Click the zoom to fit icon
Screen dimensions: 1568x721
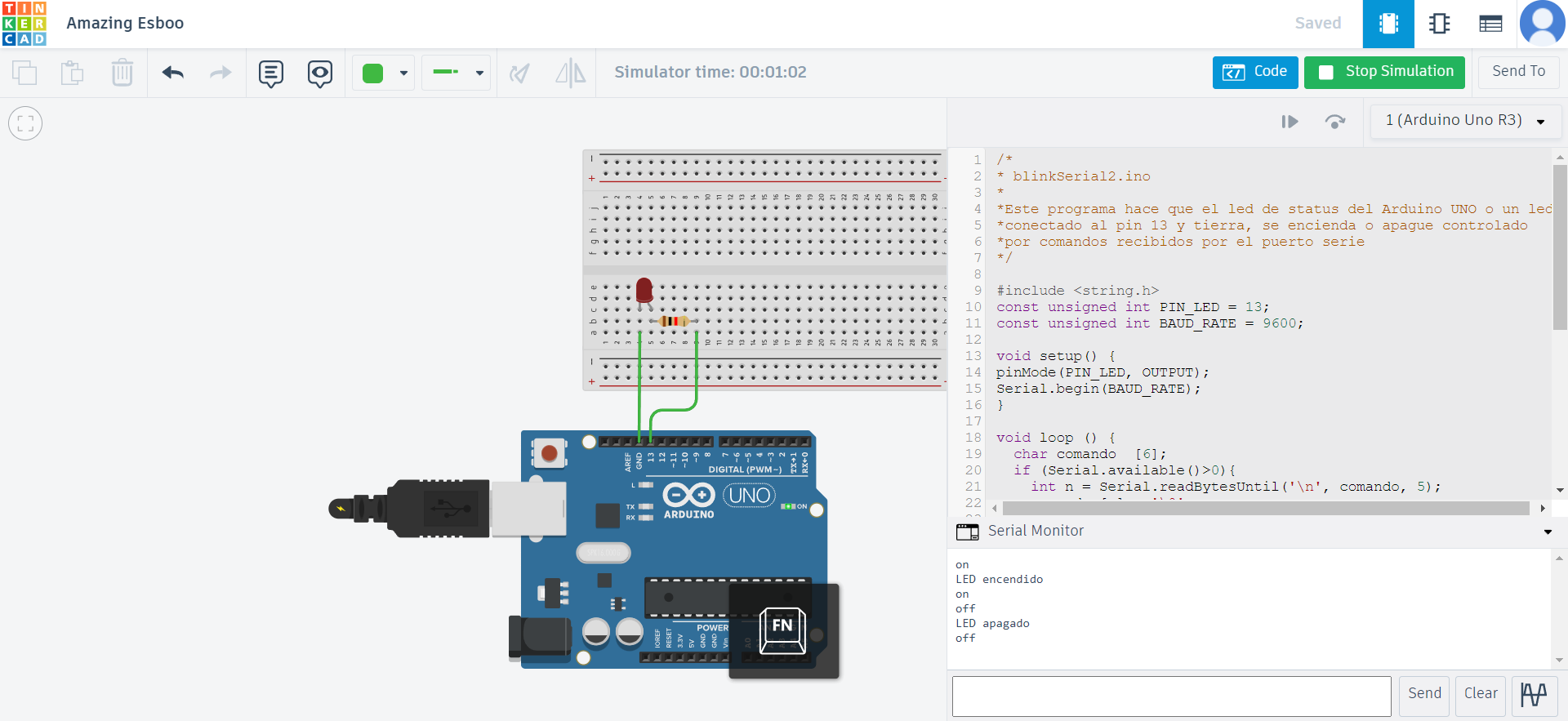(25, 123)
